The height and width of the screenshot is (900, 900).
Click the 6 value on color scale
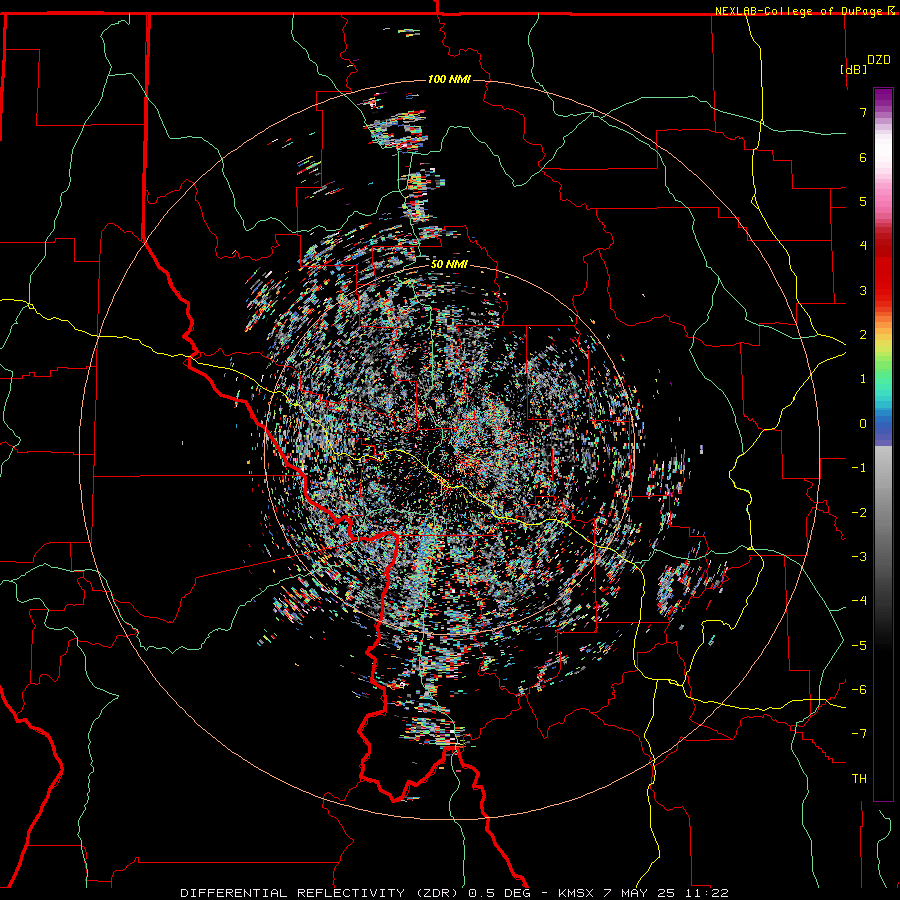point(863,157)
